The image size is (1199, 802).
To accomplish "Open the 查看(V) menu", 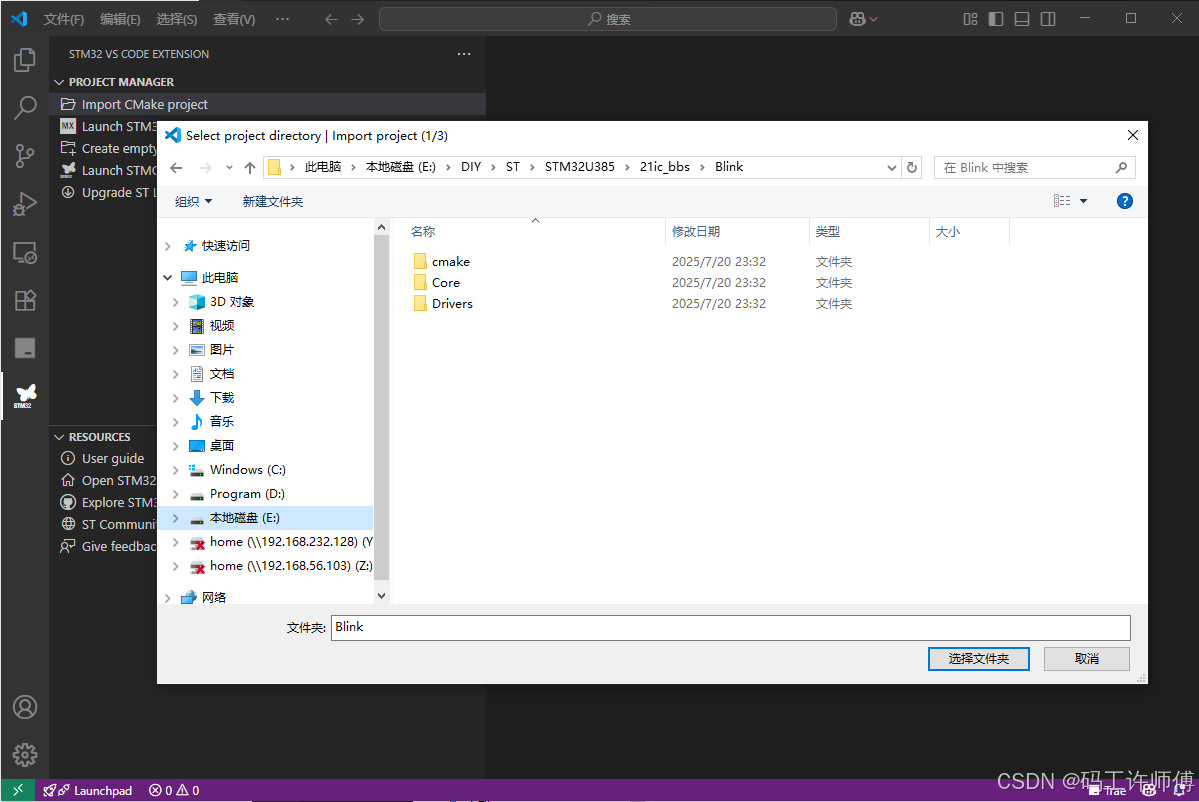I will tap(234, 19).
